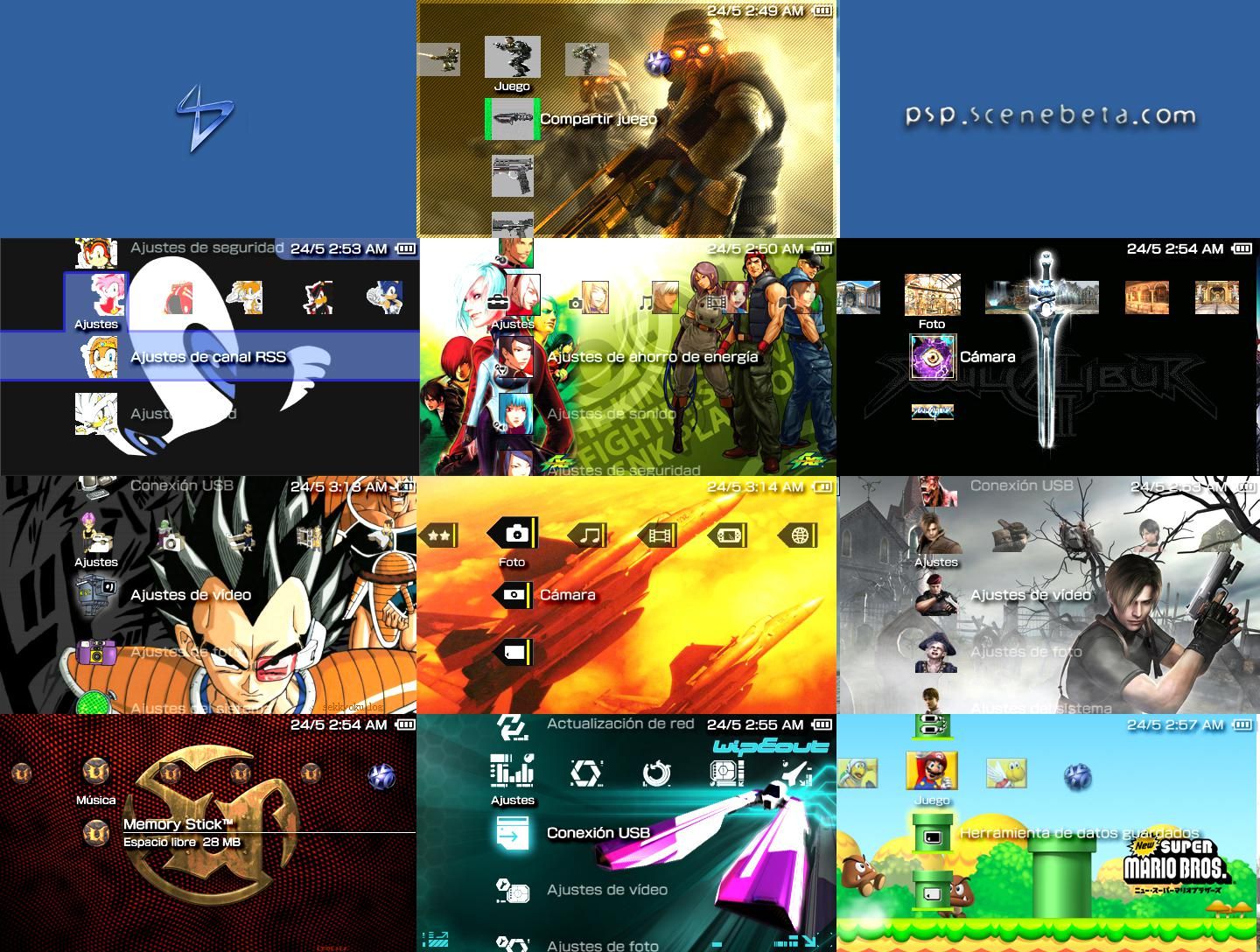Image resolution: width=1260 pixels, height=952 pixels.
Task: Select the pistol icon below Compartir juego
Action: pos(513,176)
